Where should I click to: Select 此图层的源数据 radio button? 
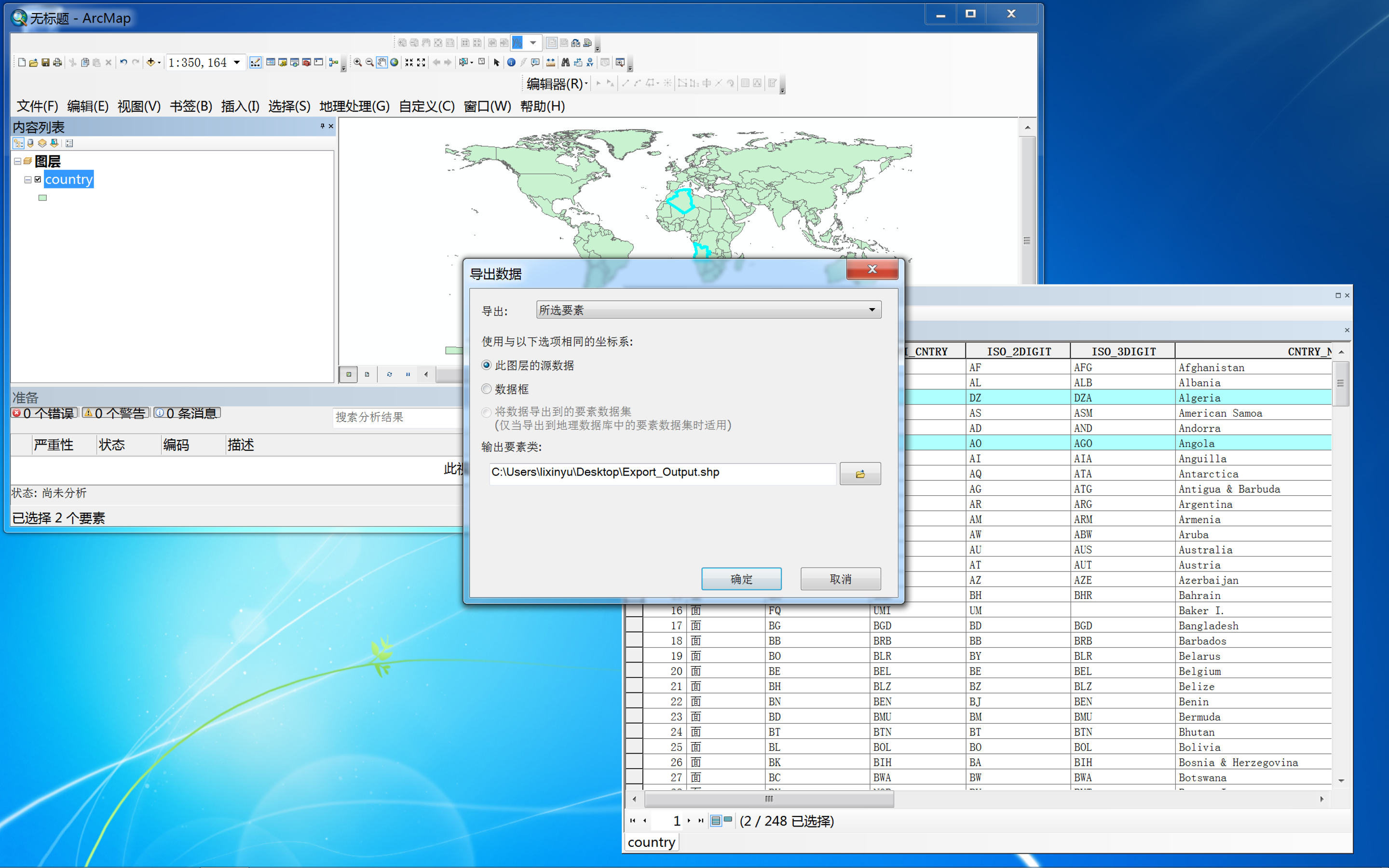click(x=487, y=365)
